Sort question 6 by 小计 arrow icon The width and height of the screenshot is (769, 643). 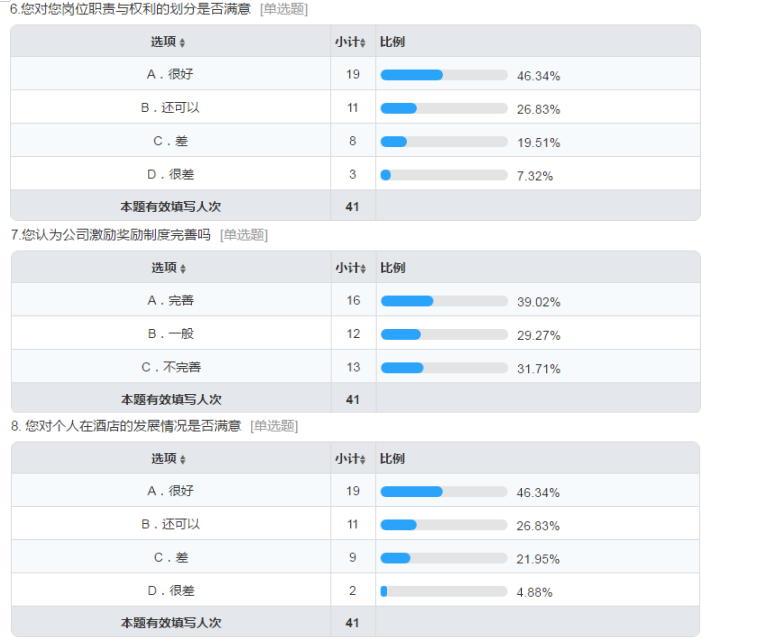click(x=363, y=43)
